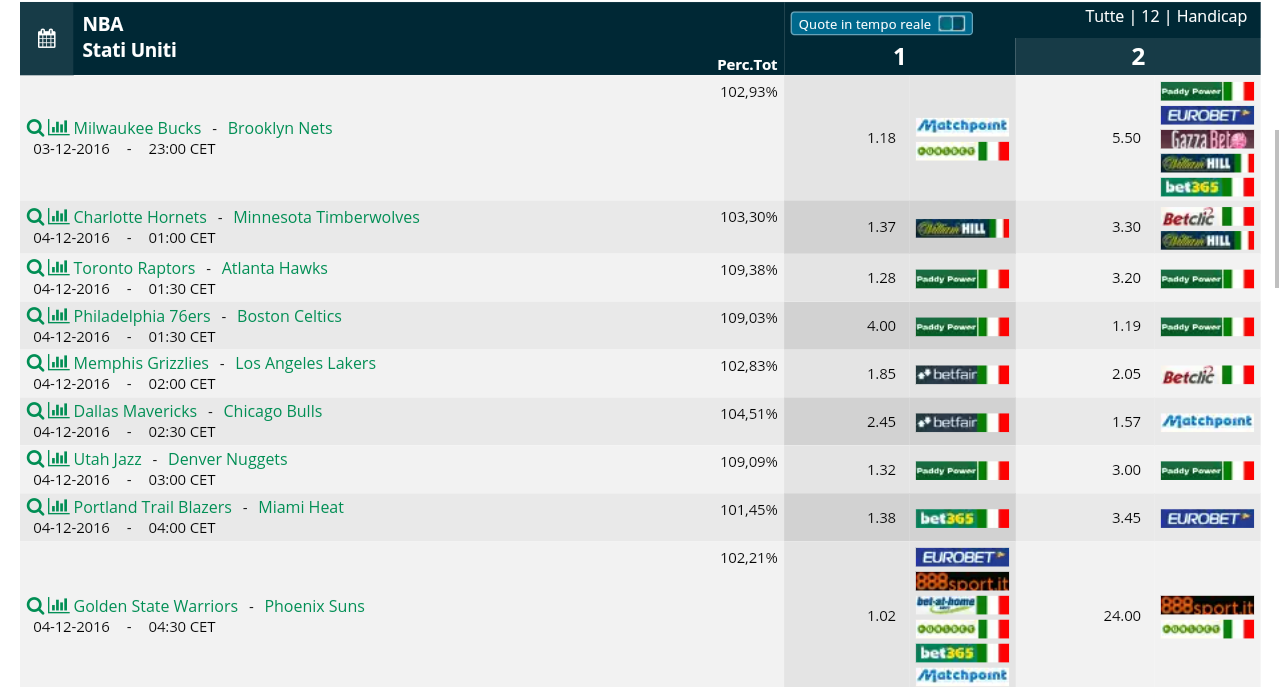Open the statistics chart icon for Charlotte Hornets

58,217
